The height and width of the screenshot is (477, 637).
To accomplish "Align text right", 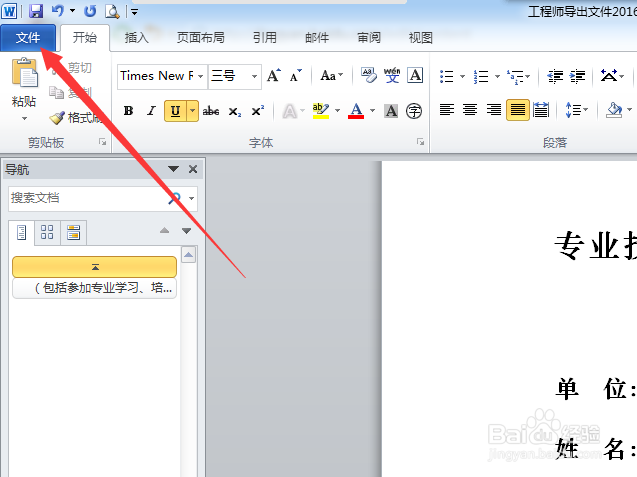I will pyautogui.click(x=494, y=110).
